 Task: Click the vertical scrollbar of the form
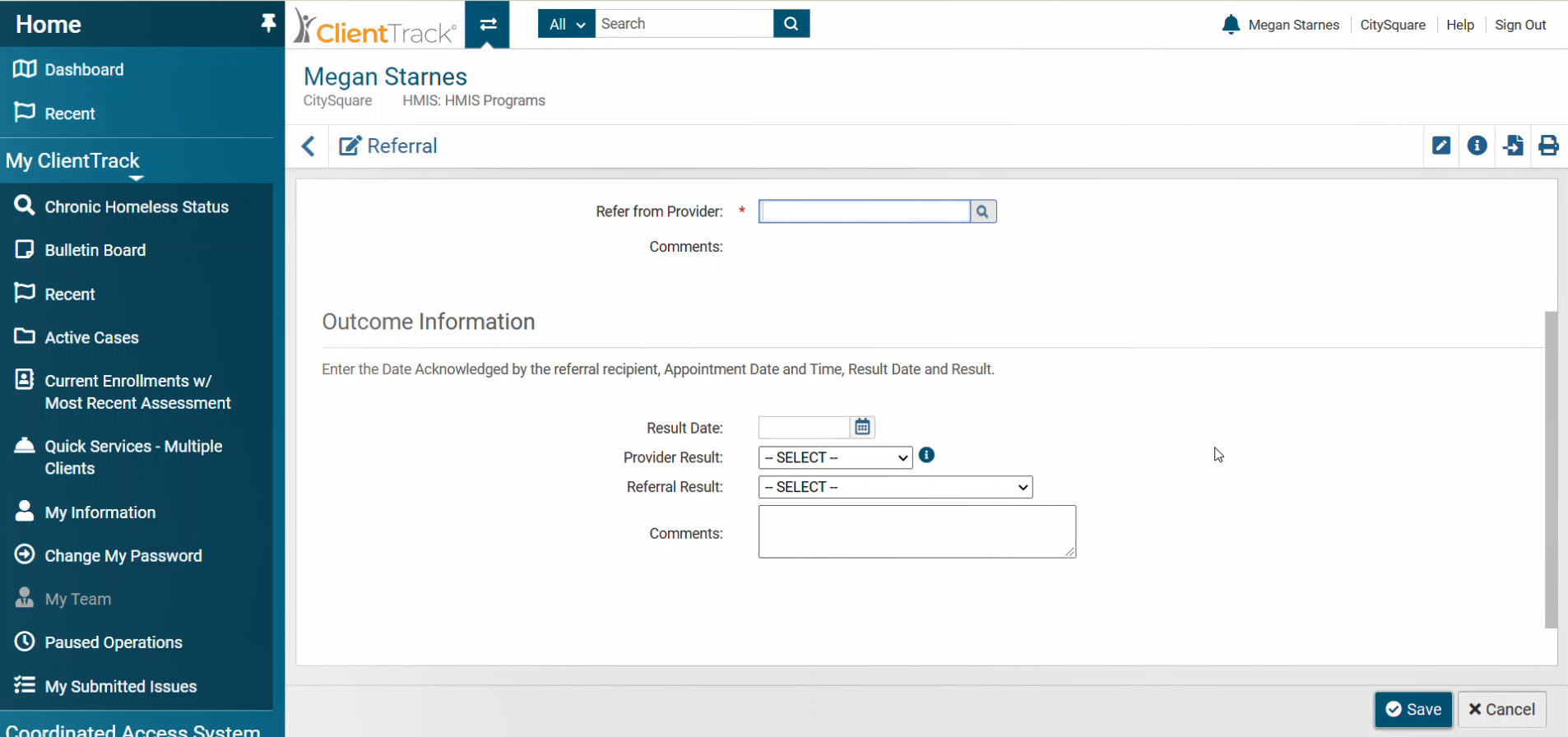click(x=1551, y=469)
